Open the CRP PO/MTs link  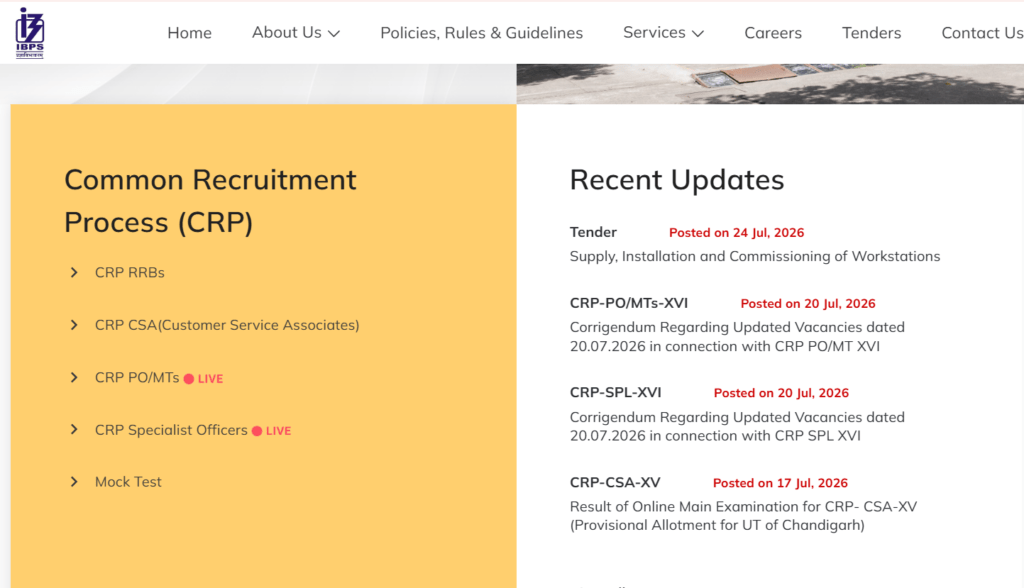tap(137, 378)
